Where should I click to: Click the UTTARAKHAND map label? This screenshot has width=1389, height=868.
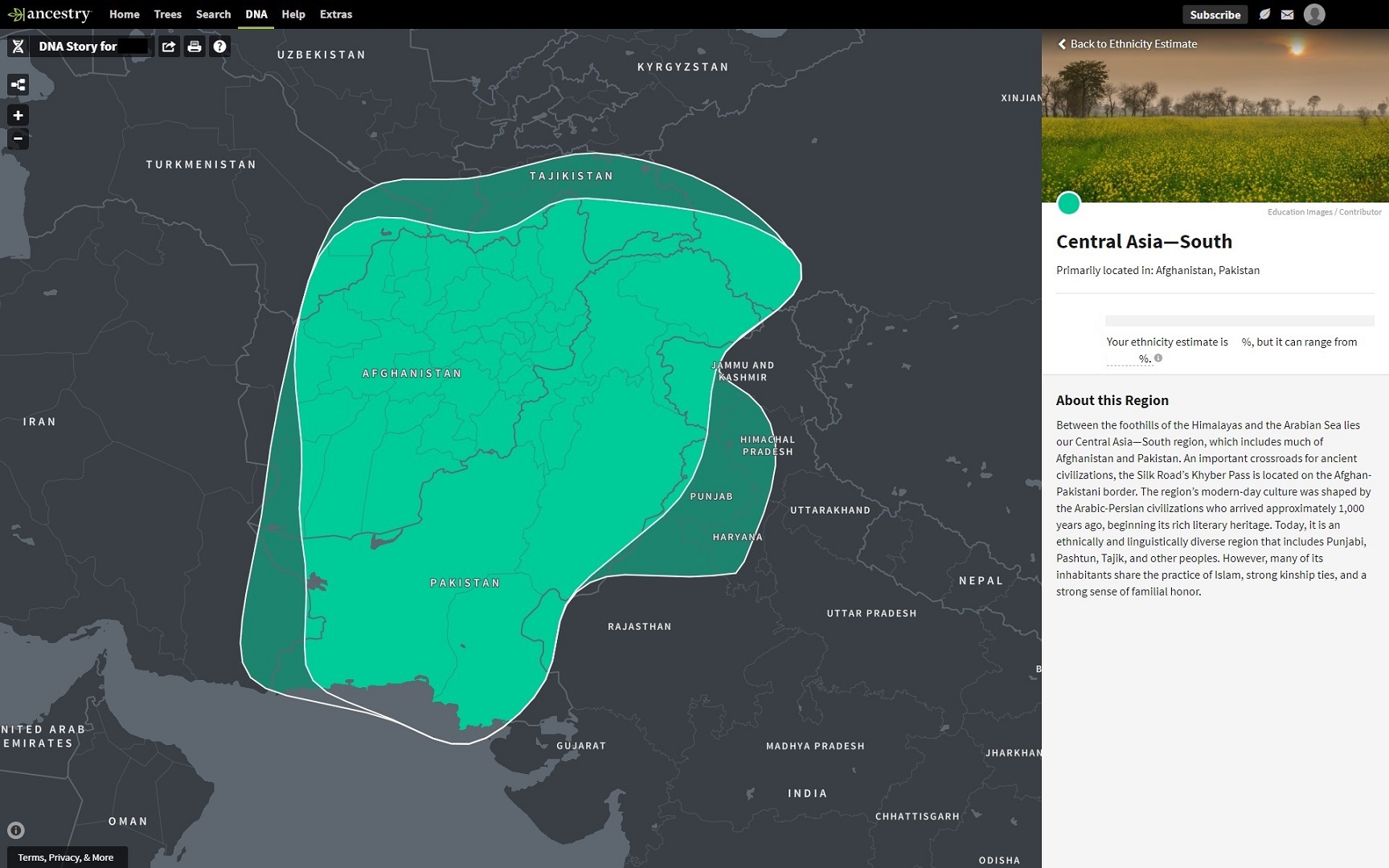(830, 510)
